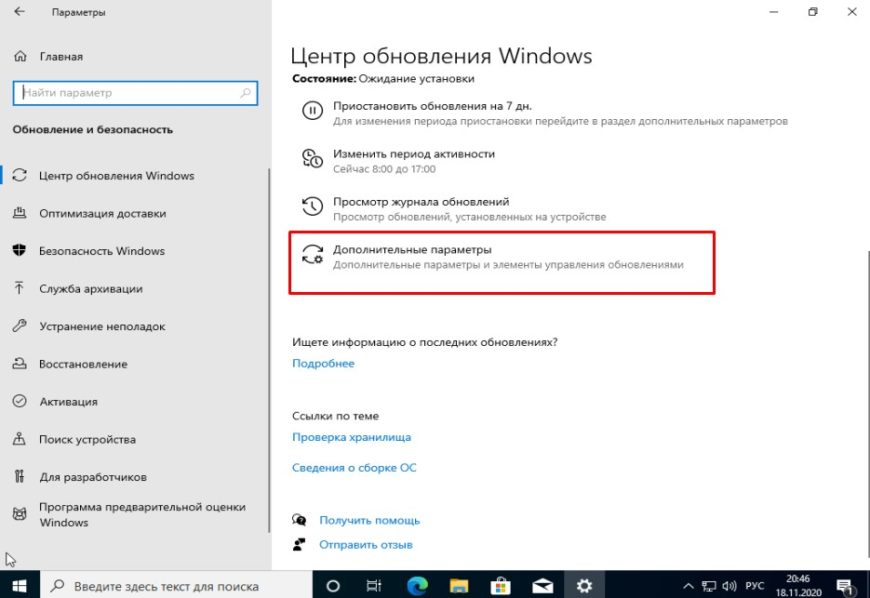The image size is (870, 598).
Task: Open the Проверка хранилища link
Action: [x=352, y=437]
